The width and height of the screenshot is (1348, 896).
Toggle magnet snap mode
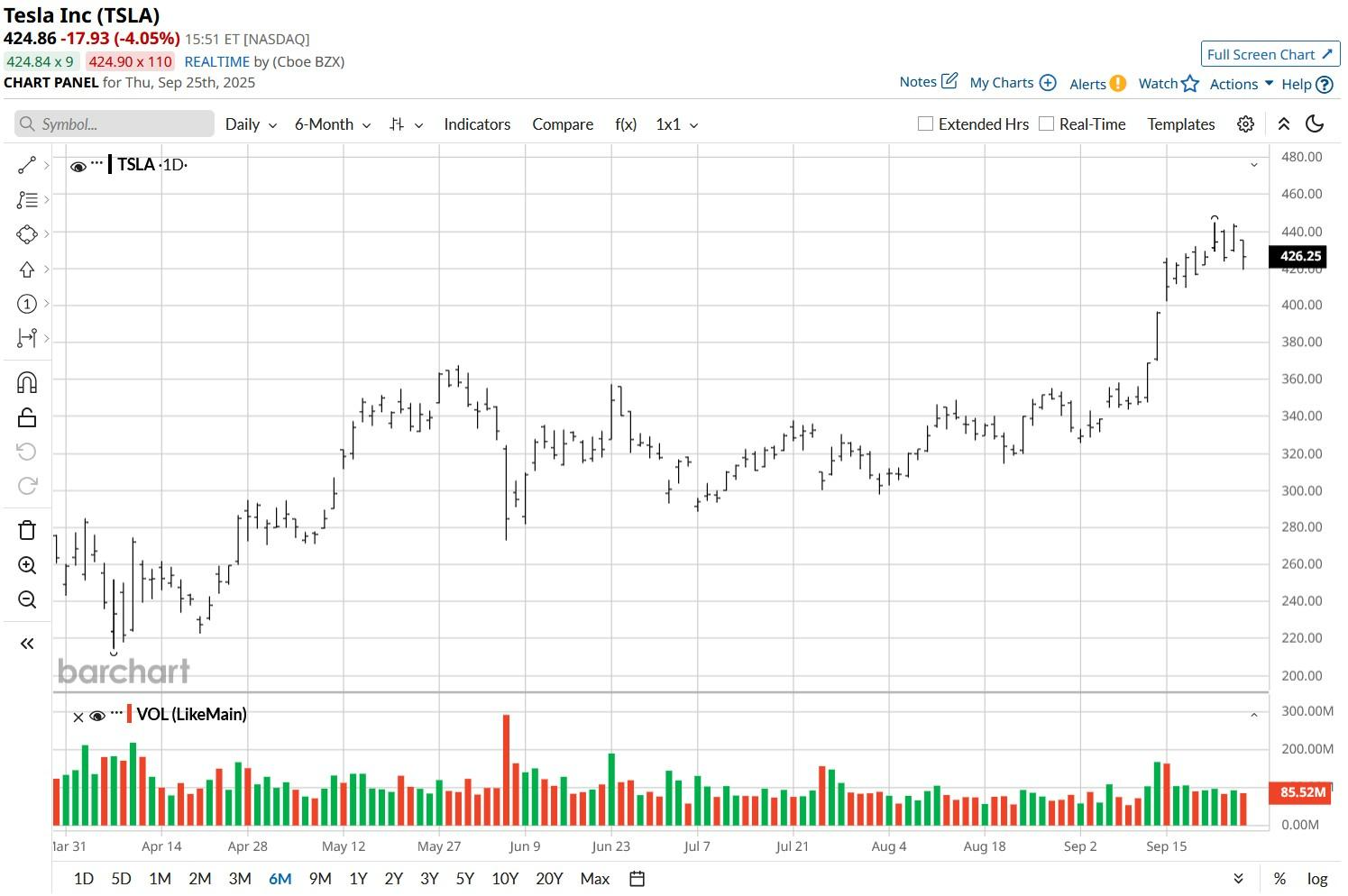tap(27, 383)
